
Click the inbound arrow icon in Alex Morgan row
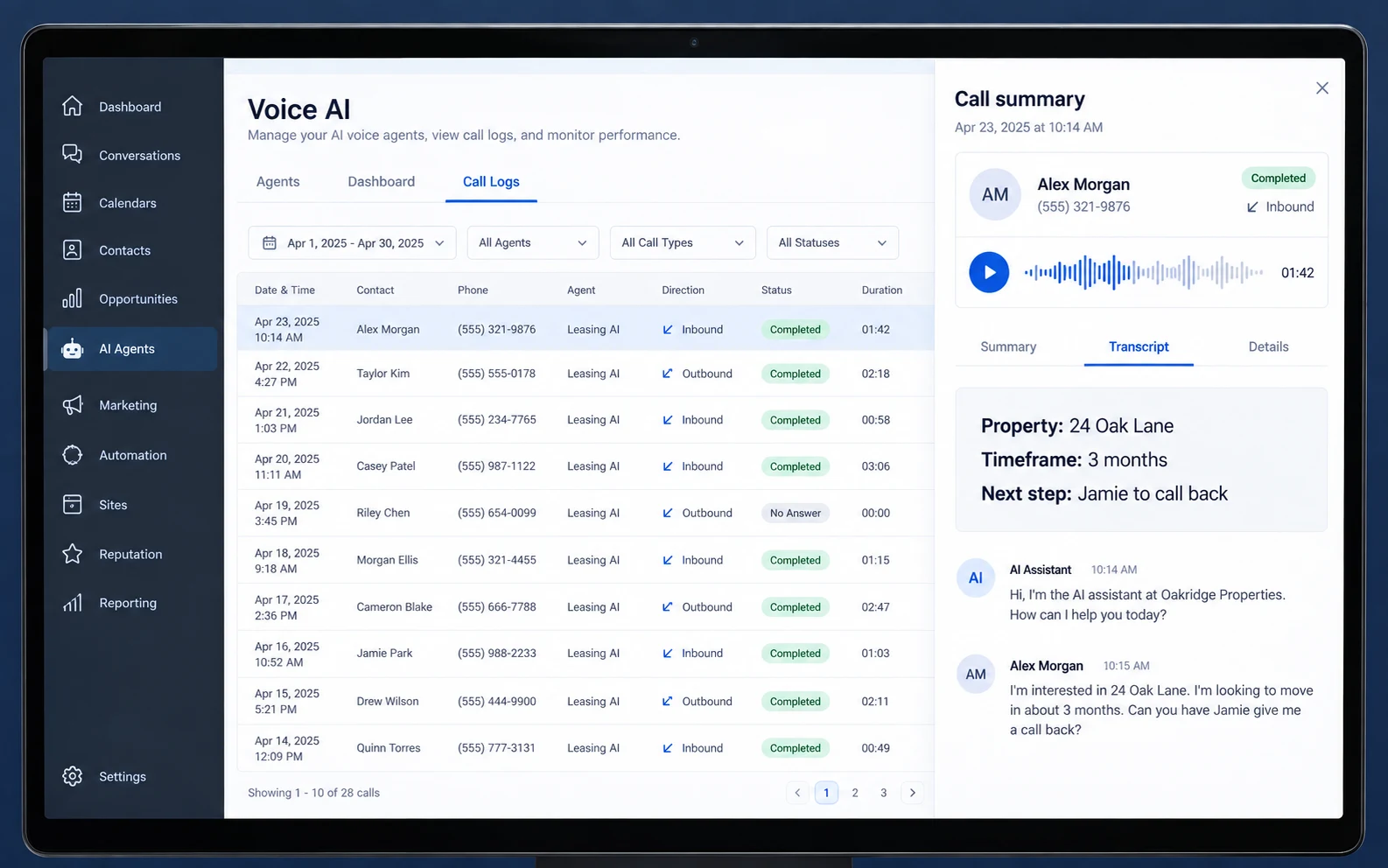tap(668, 330)
